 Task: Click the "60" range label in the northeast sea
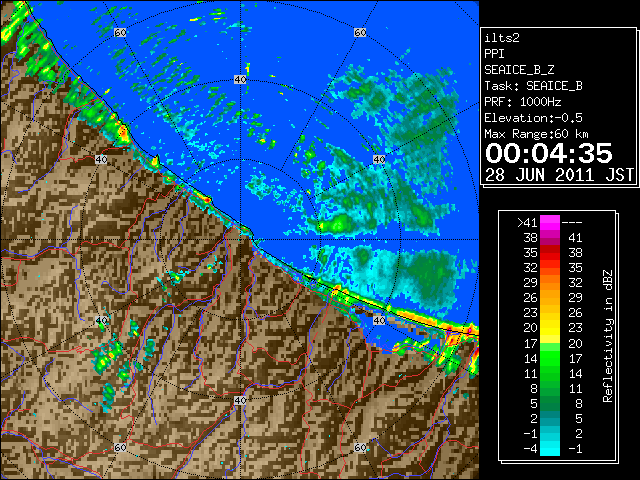360,32
